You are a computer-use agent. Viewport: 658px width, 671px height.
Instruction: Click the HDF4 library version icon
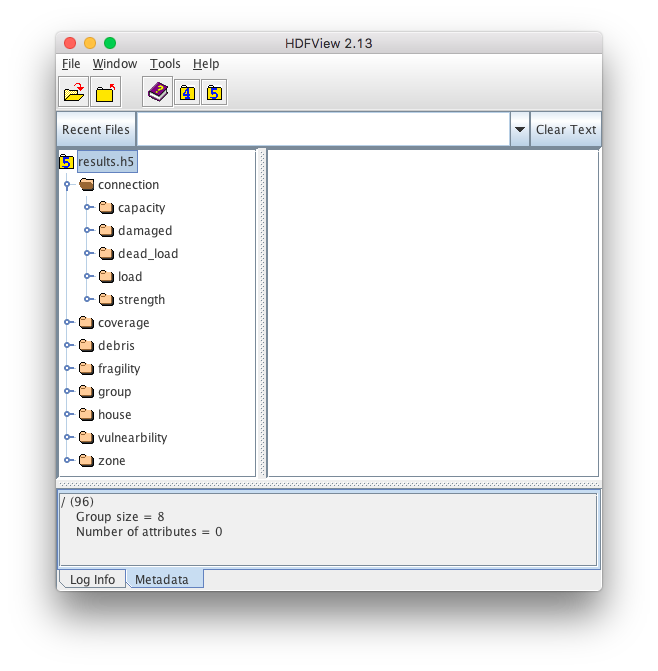coord(187,92)
